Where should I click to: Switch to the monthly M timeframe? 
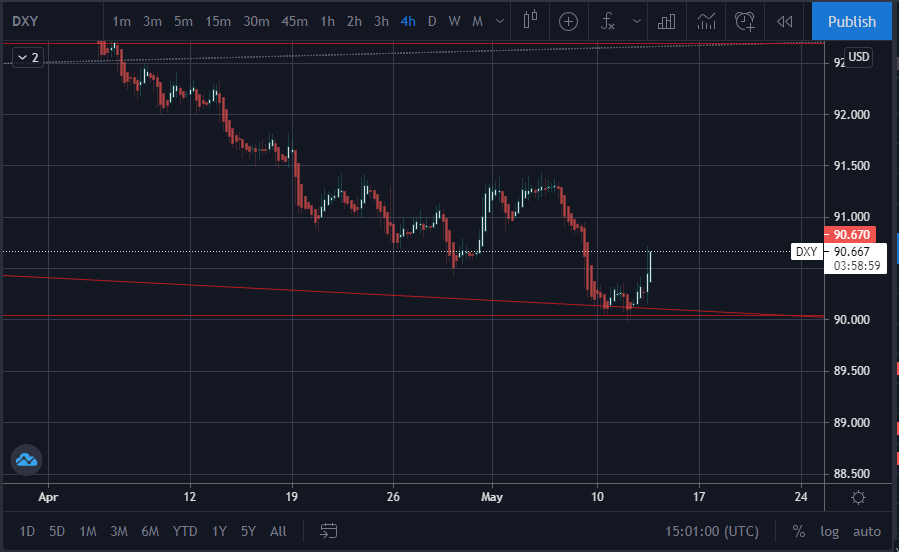point(477,22)
